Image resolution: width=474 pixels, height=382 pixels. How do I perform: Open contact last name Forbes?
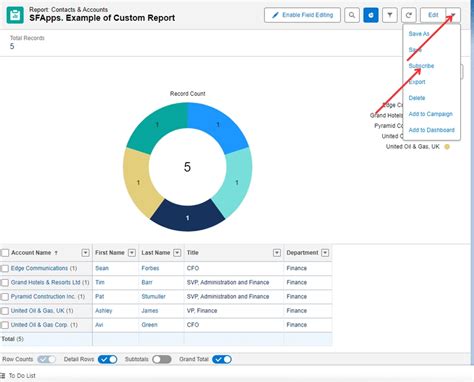point(150,268)
